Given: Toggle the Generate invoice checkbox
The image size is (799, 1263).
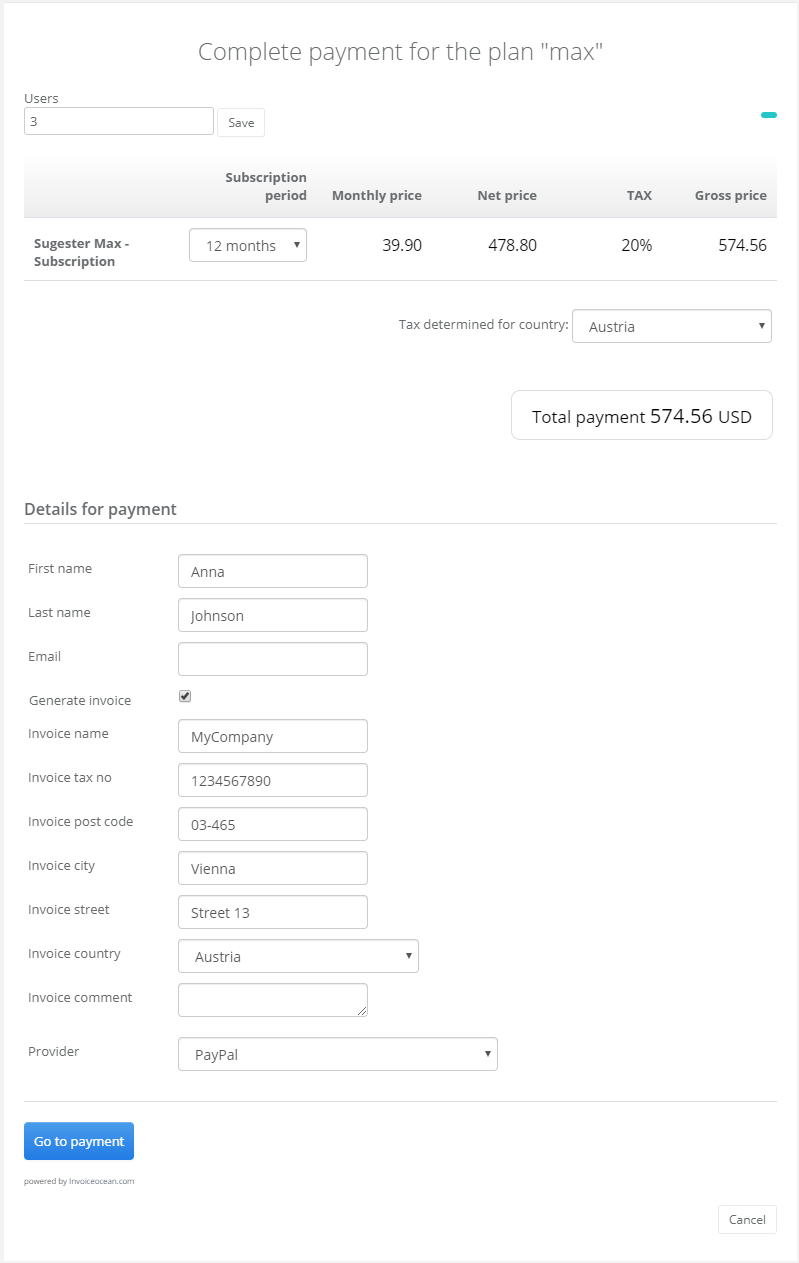Looking at the screenshot, I should point(185,696).
